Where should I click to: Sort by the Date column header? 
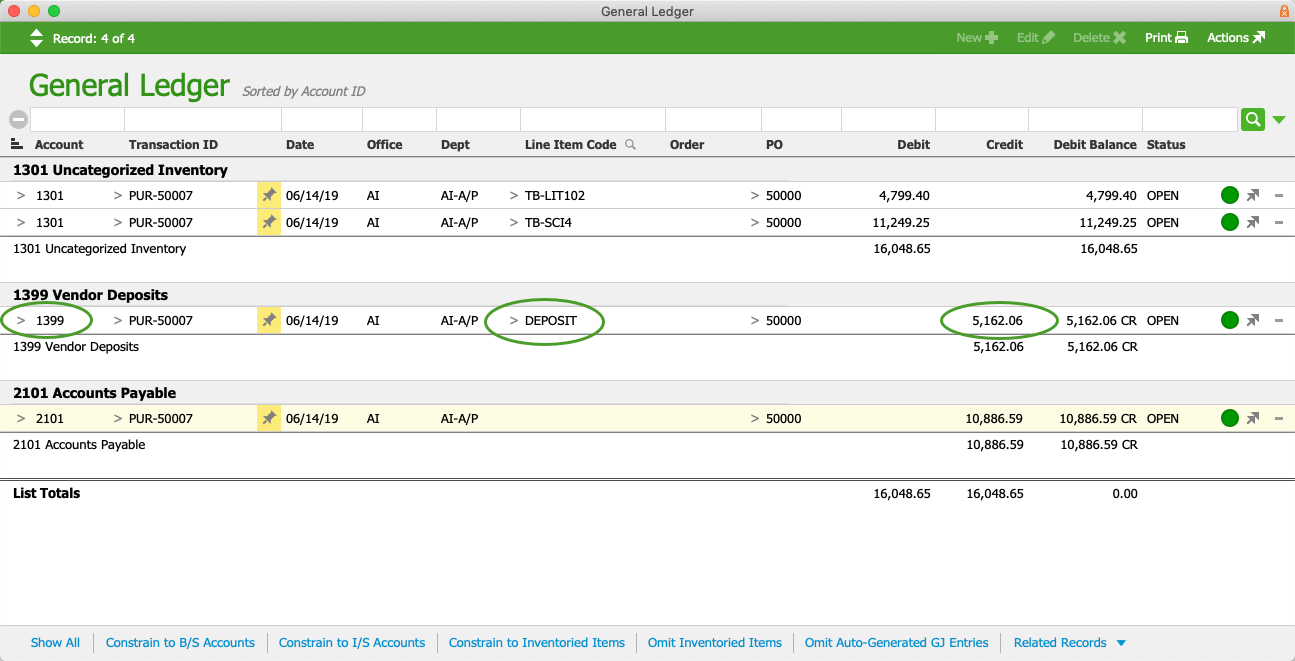click(x=300, y=144)
